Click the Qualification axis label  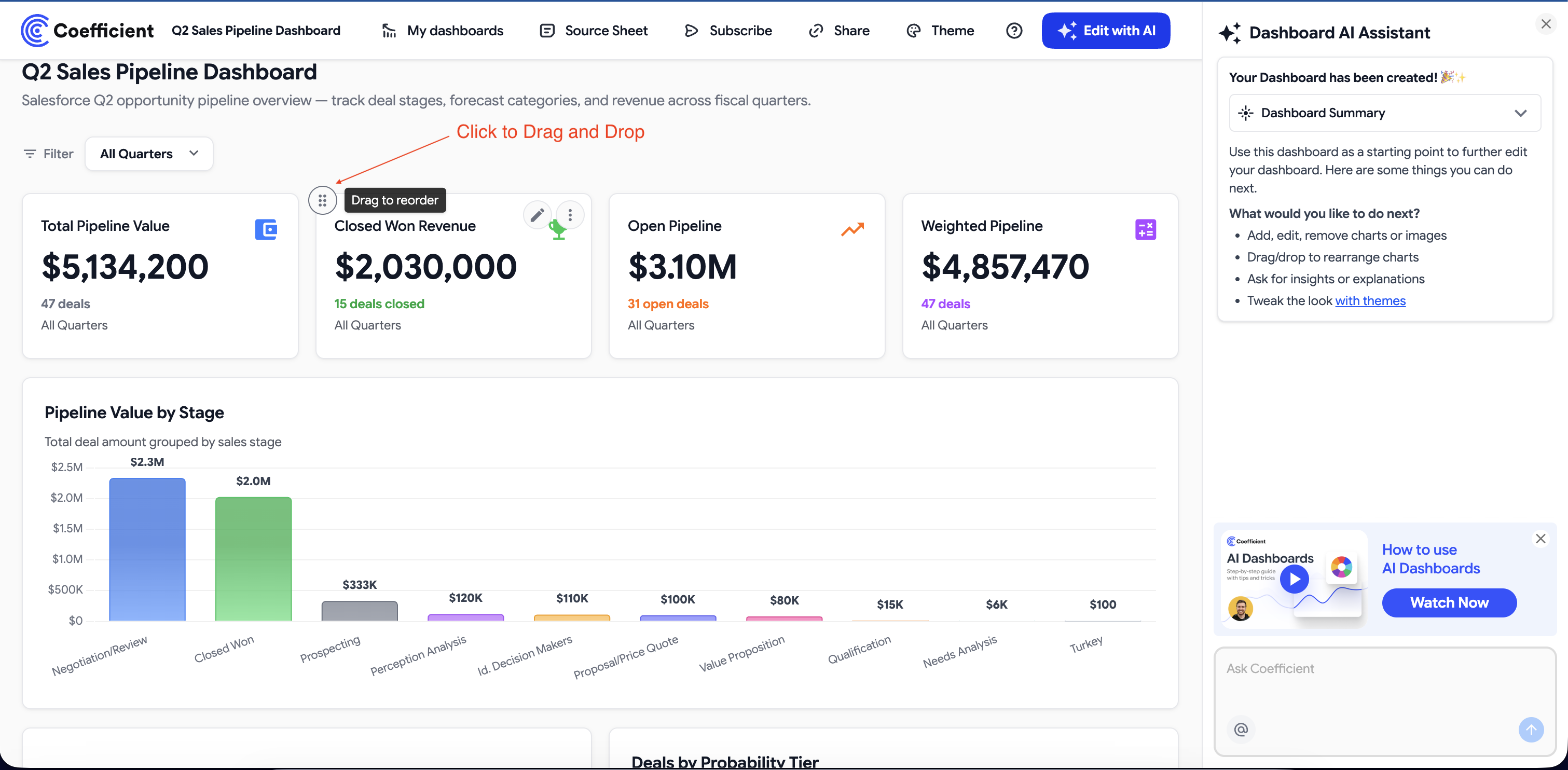(x=859, y=650)
